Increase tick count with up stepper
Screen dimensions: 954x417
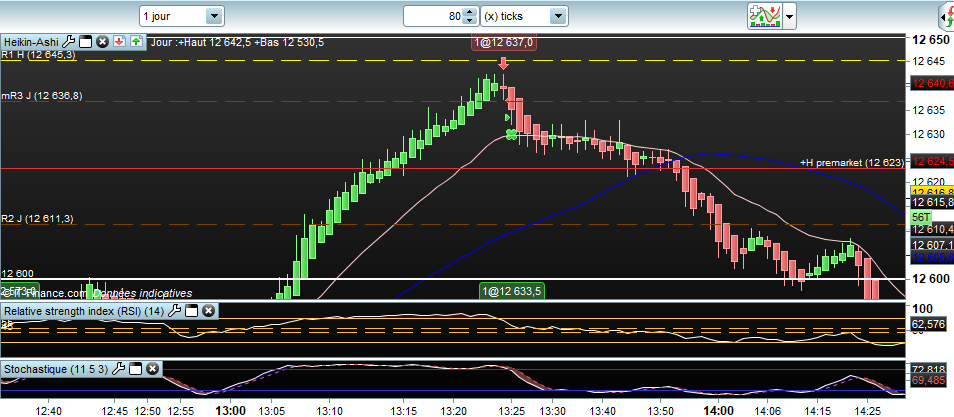pos(470,12)
